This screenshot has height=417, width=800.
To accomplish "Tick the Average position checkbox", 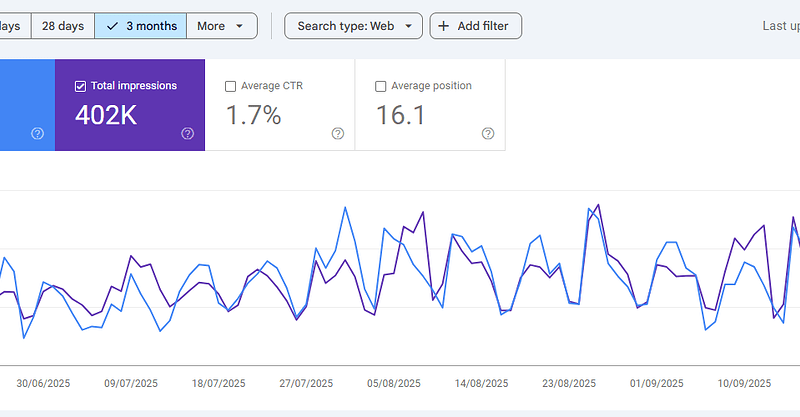I will click(381, 86).
